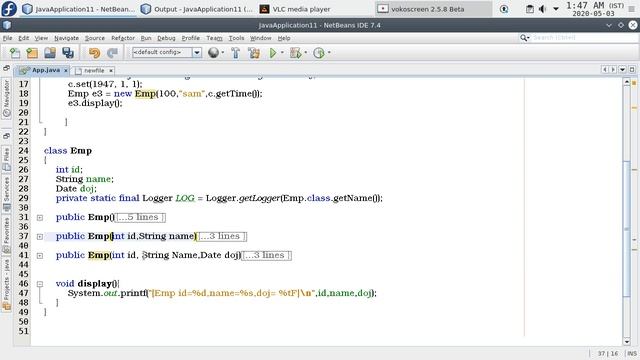Maximize the editor window button

632,70
